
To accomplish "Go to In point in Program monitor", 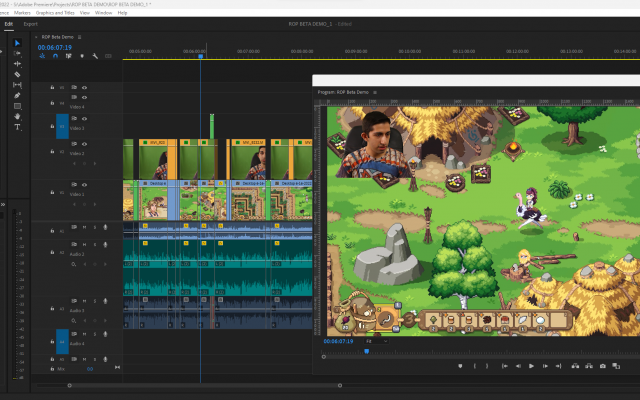I will click(504, 366).
